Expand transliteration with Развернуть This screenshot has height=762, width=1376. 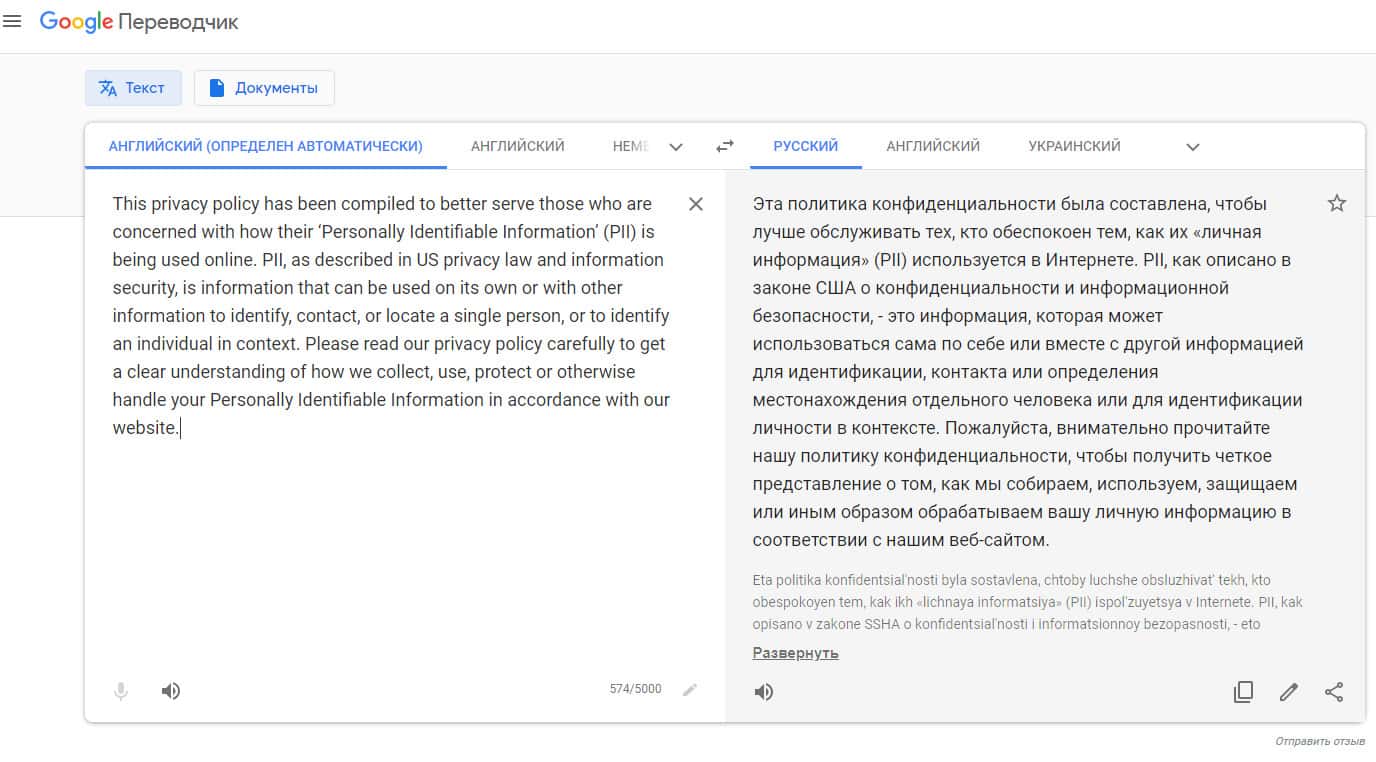796,653
